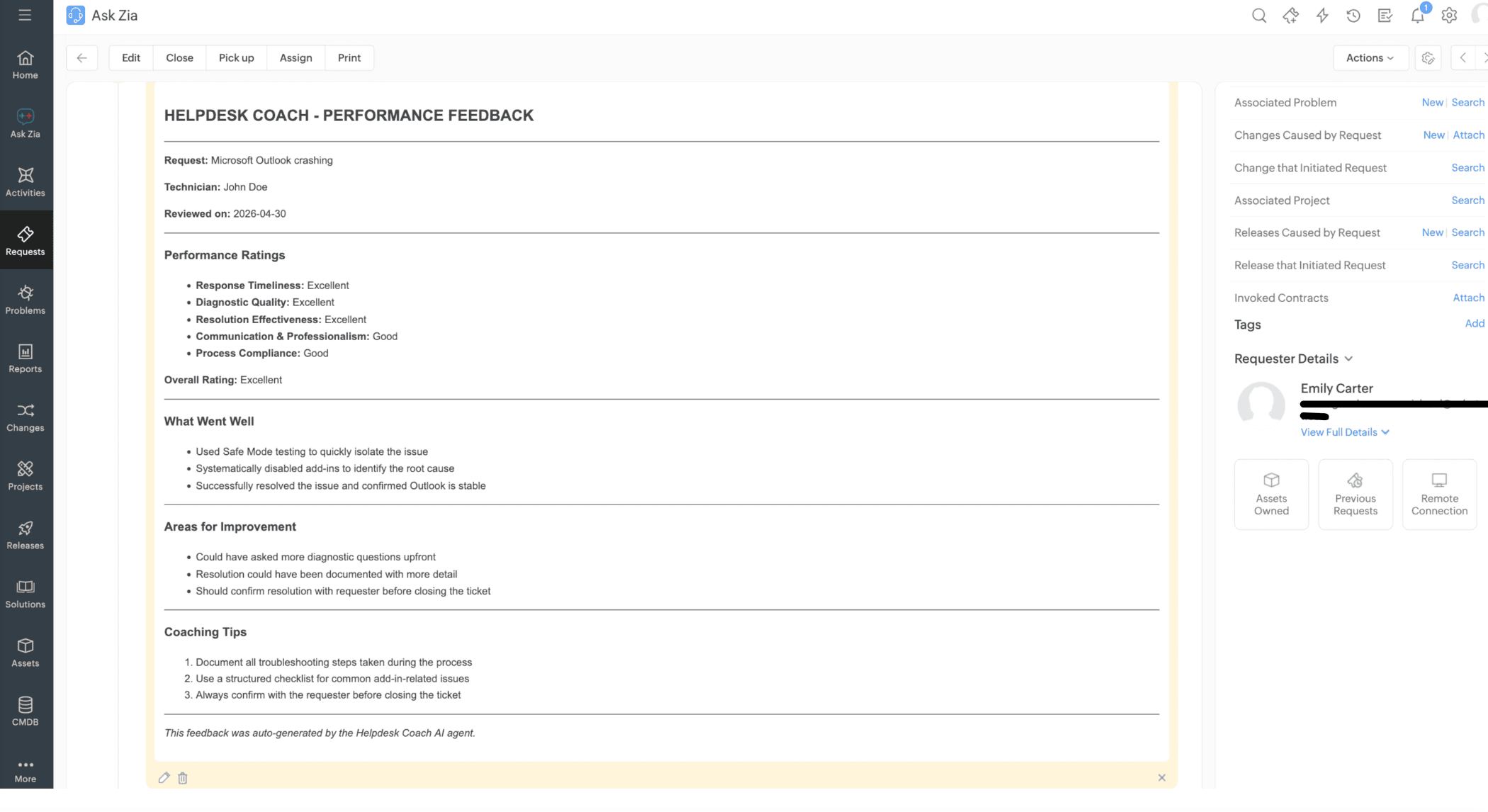
Task: Open the recent history clock icon
Action: point(1353,16)
